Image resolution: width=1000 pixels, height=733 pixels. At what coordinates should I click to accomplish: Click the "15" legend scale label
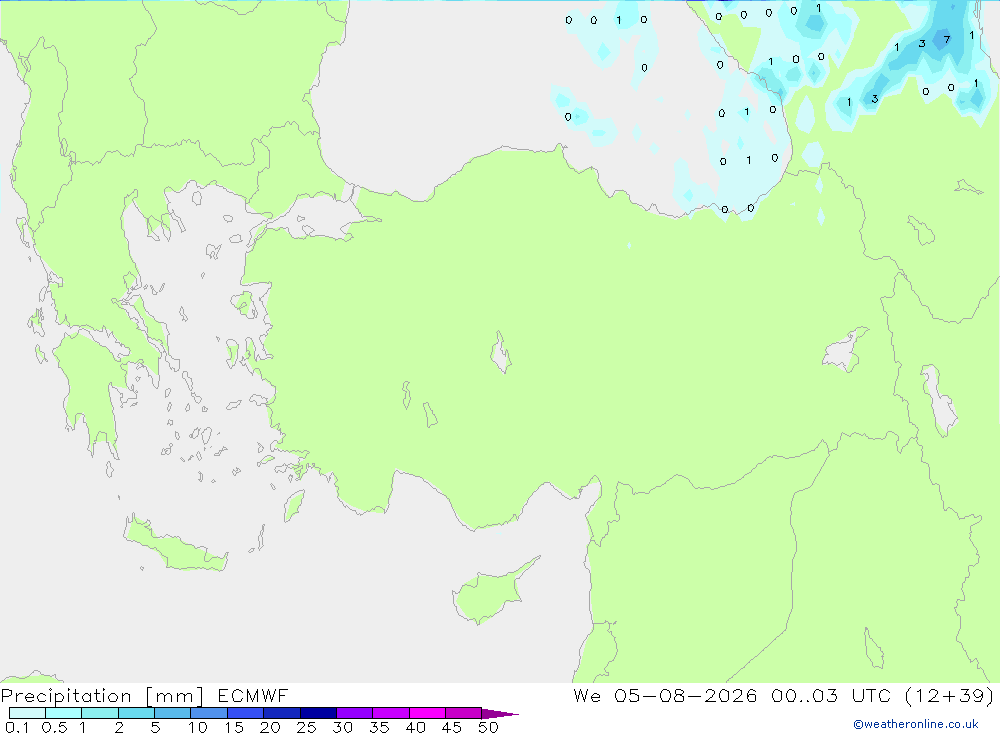pyautogui.click(x=234, y=727)
